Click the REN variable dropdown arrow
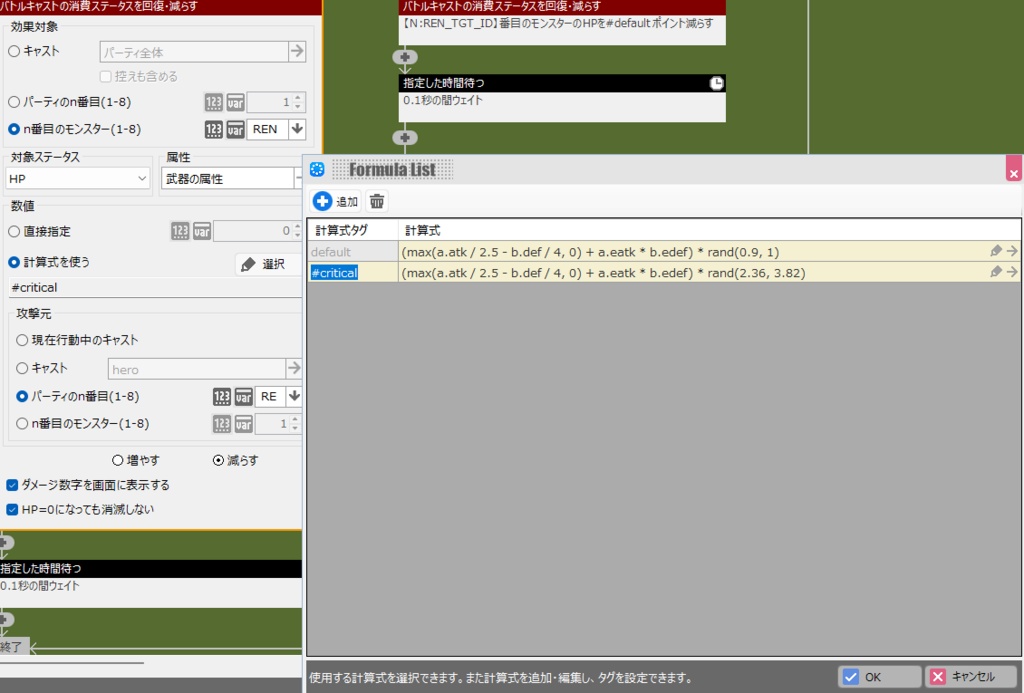 coord(297,129)
